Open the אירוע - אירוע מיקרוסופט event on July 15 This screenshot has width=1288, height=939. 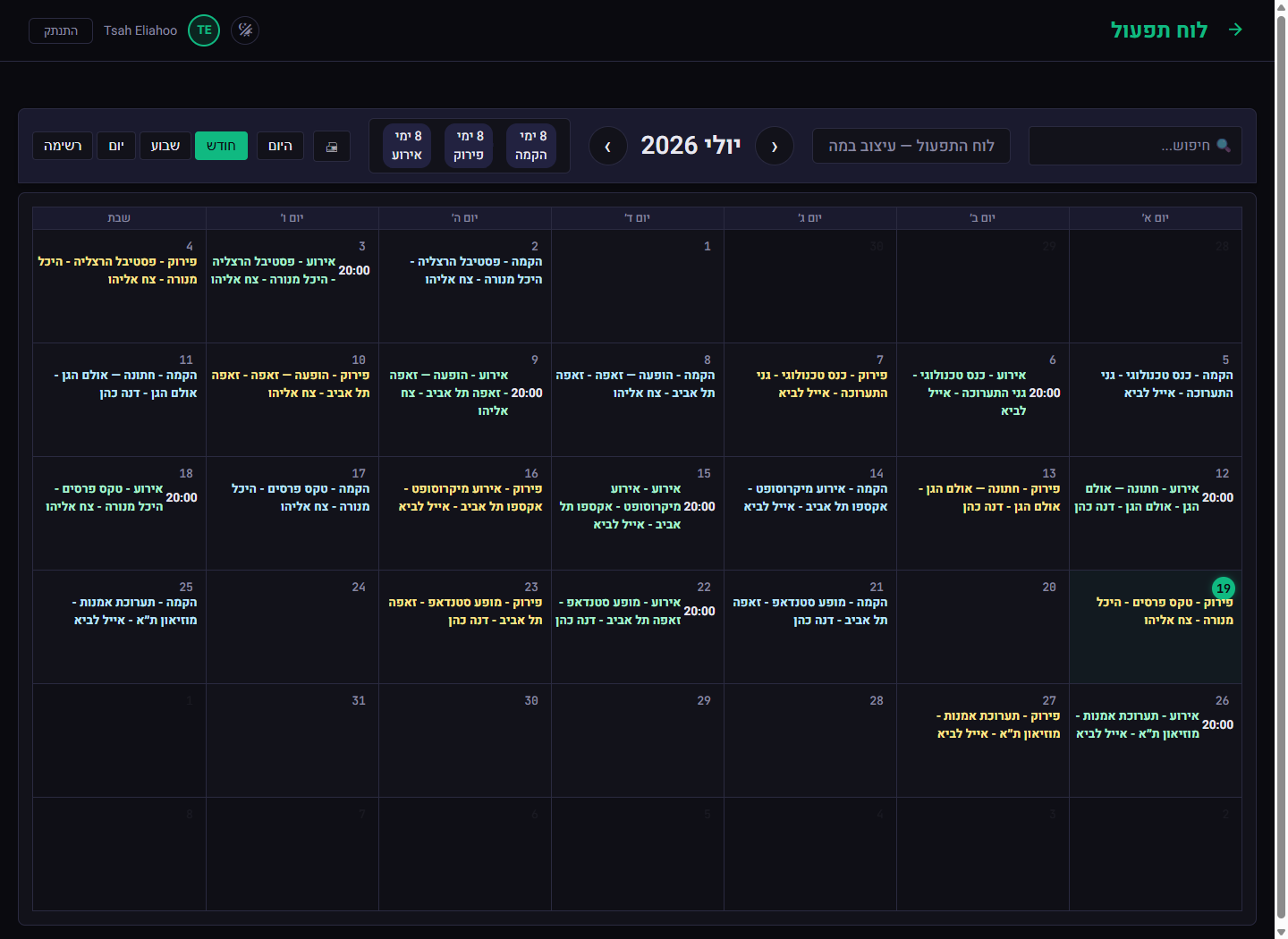point(638,506)
